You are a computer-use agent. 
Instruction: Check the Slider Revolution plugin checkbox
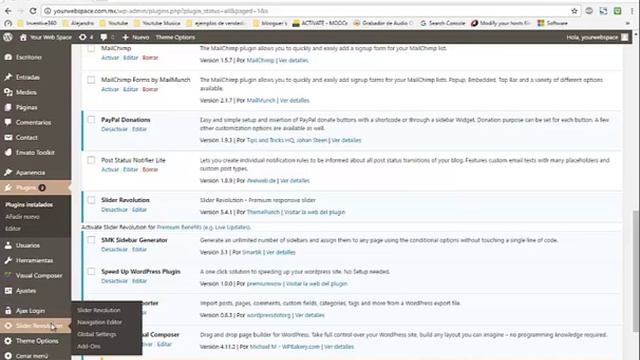click(91, 200)
